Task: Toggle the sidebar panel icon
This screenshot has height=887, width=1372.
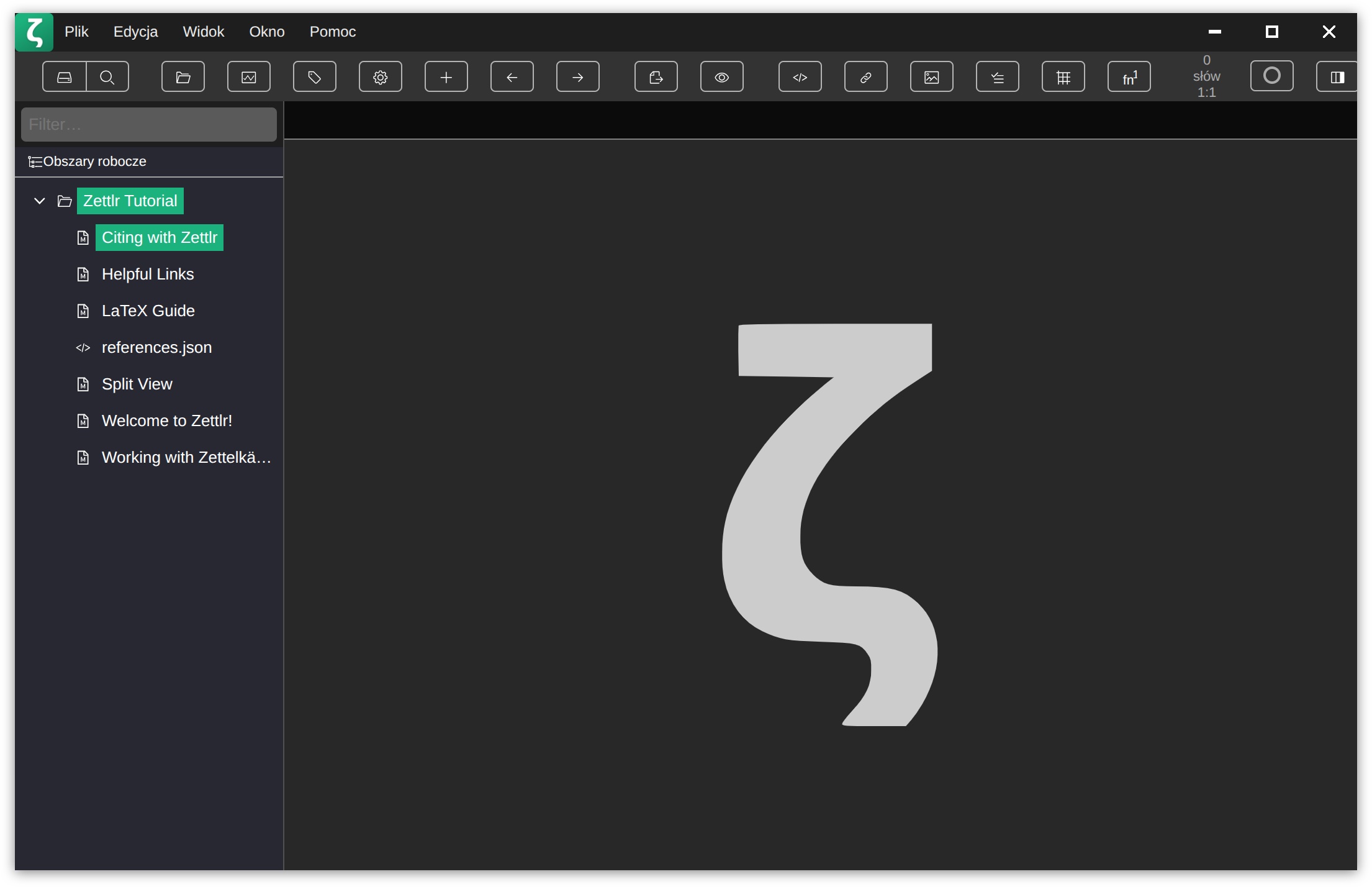Action: point(1337,77)
